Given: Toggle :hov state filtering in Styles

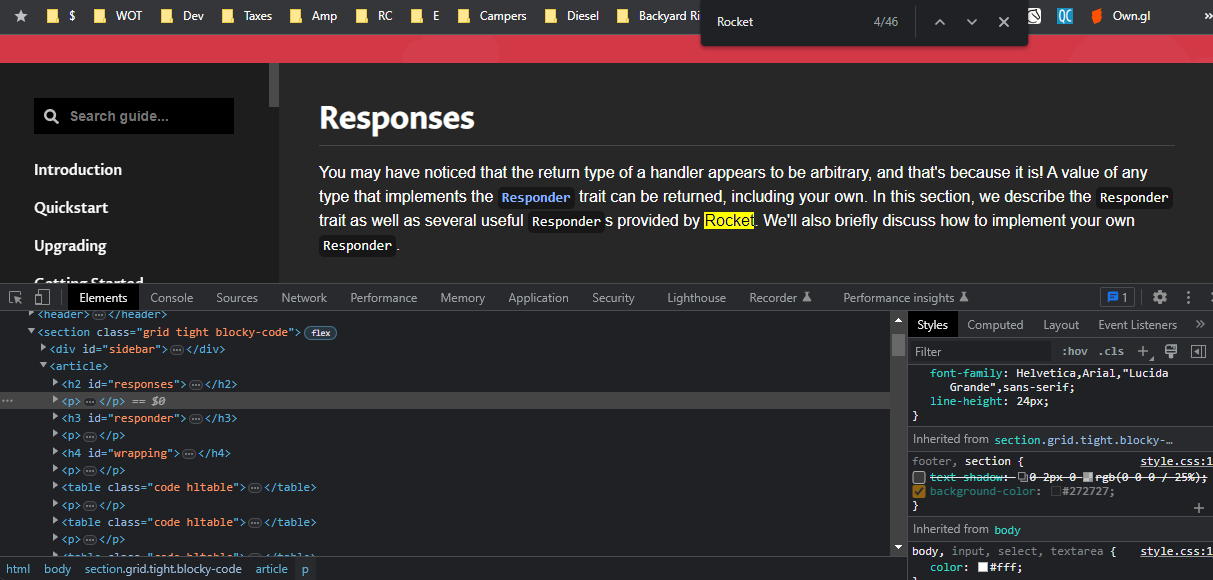Looking at the screenshot, I should (1074, 351).
